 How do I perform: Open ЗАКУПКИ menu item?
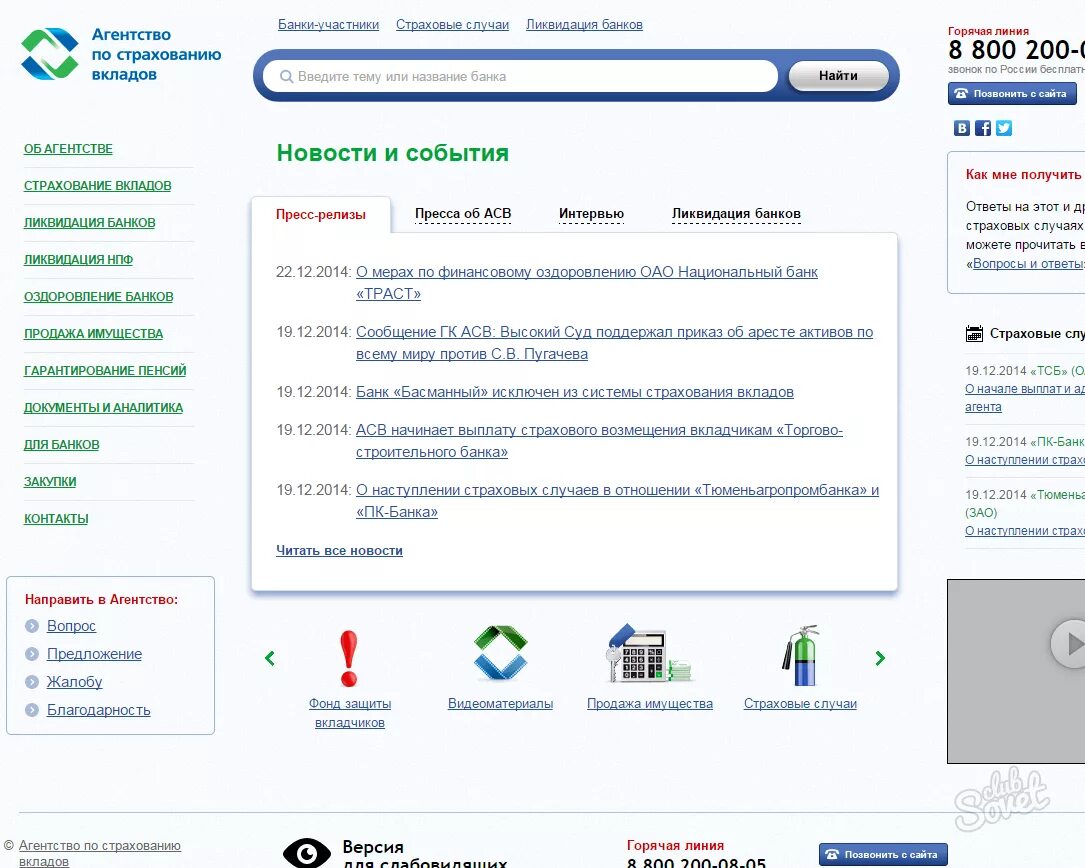tap(50, 482)
